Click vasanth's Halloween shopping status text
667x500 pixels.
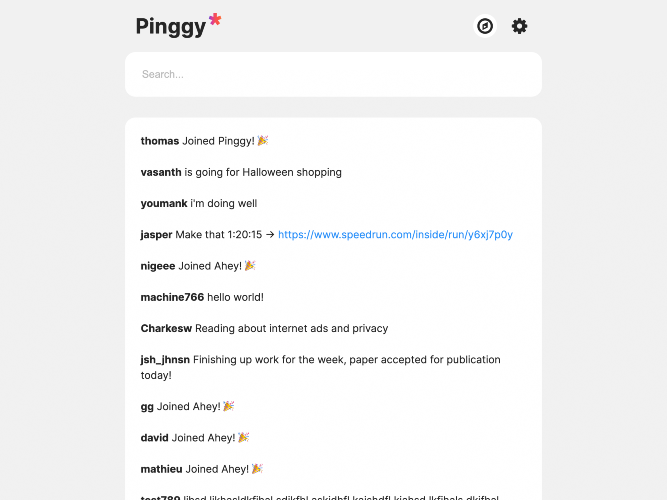tap(263, 172)
